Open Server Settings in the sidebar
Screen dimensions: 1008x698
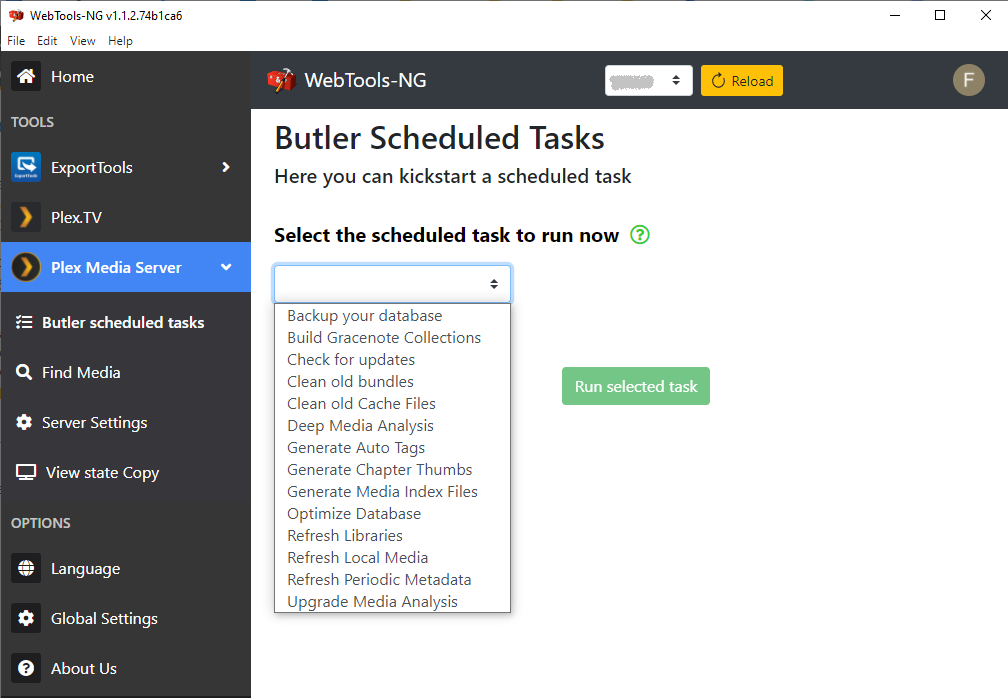pos(94,422)
